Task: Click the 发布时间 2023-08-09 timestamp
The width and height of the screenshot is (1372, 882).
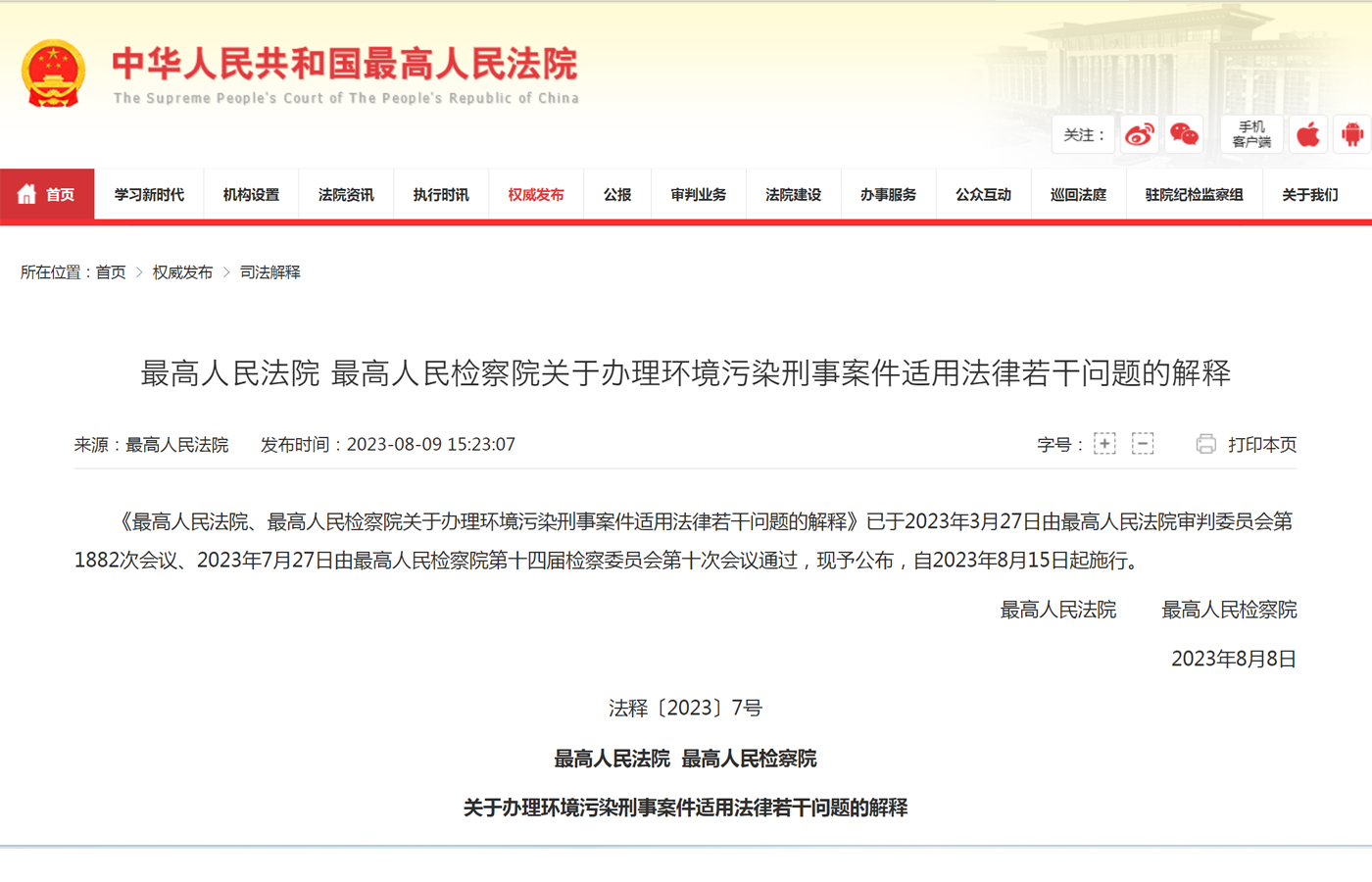Action: (x=388, y=445)
